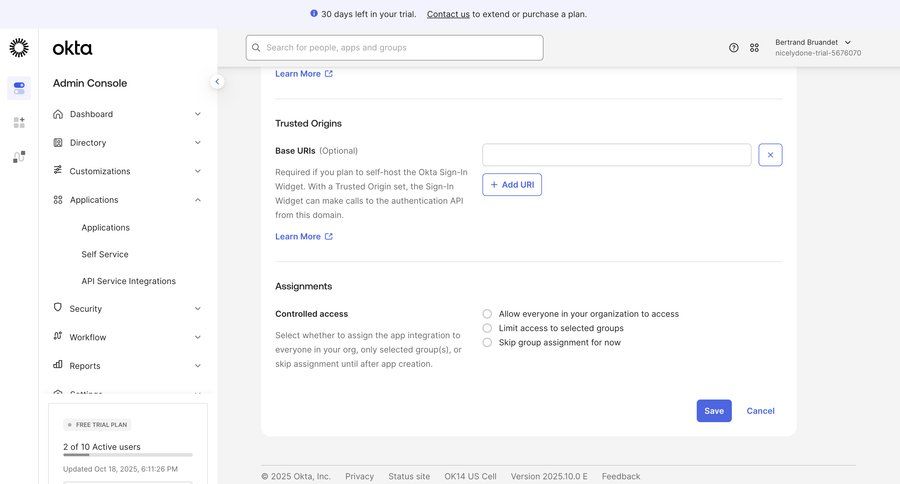Image resolution: width=900 pixels, height=484 pixels.
Task: Expand the Workflow menu chevron
Action: [x=197, y=337]
